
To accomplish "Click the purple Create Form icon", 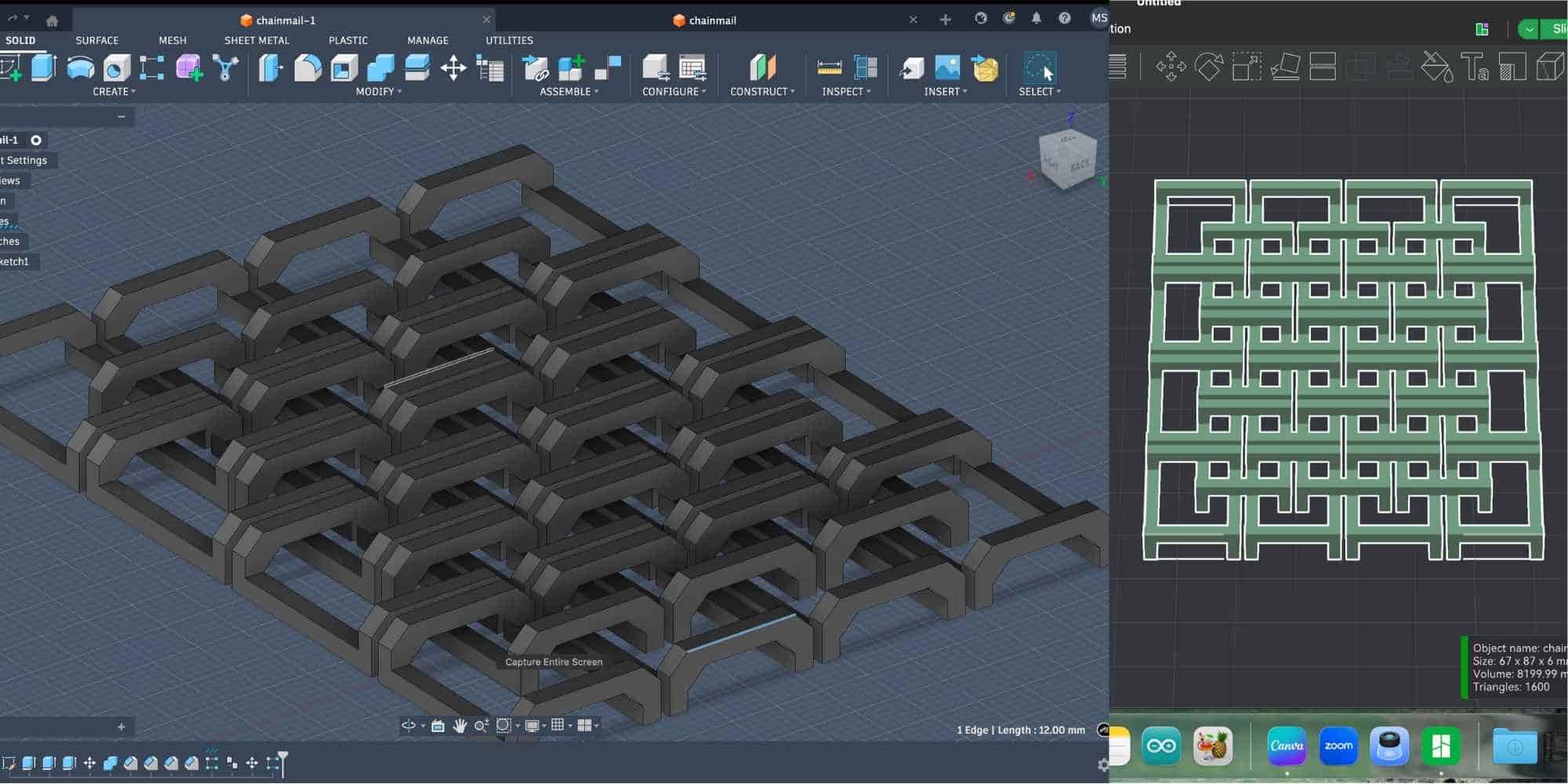I will coord(189,68).
